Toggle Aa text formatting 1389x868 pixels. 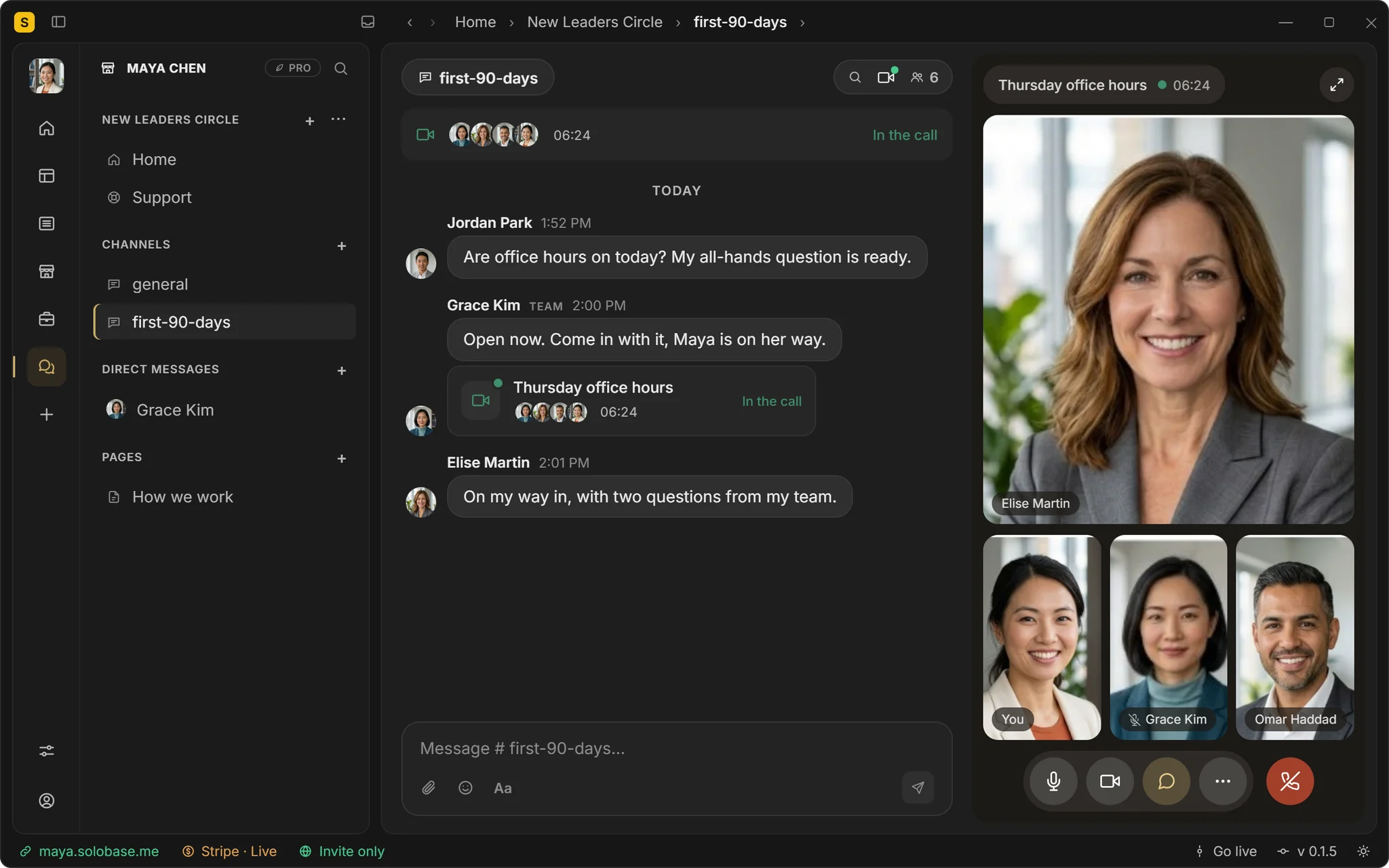click(x=503, y=788)
